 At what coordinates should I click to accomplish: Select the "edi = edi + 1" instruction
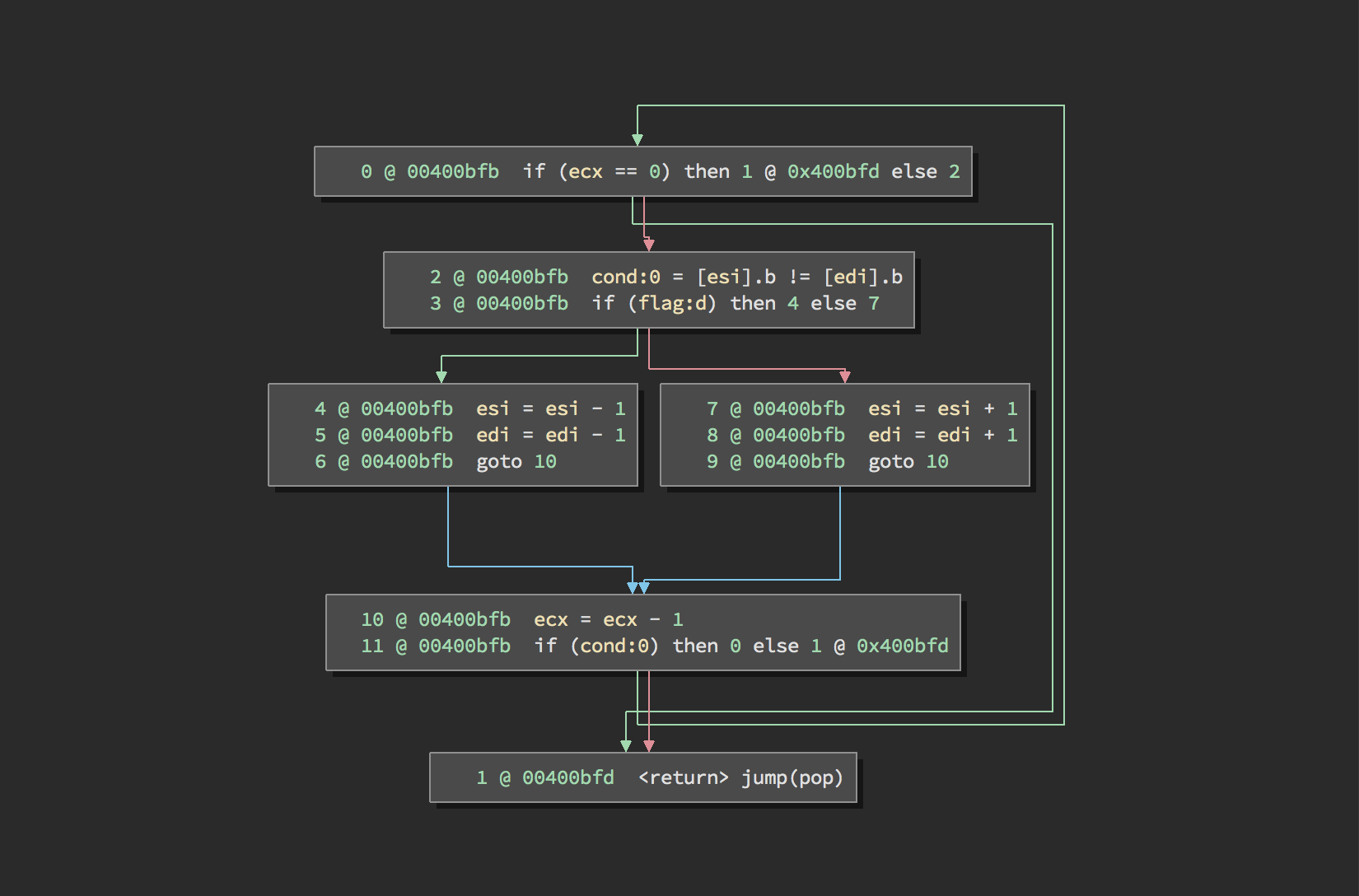click(x=942, y=435)
